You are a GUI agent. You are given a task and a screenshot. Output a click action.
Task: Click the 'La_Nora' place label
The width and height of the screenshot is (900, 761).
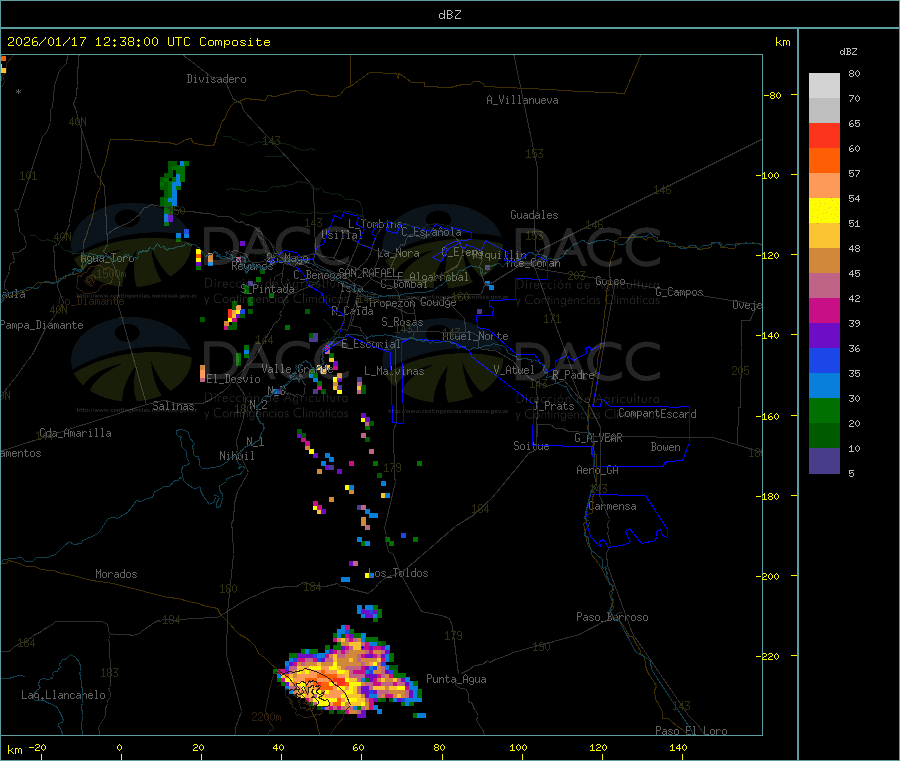(x=399, y=253)
